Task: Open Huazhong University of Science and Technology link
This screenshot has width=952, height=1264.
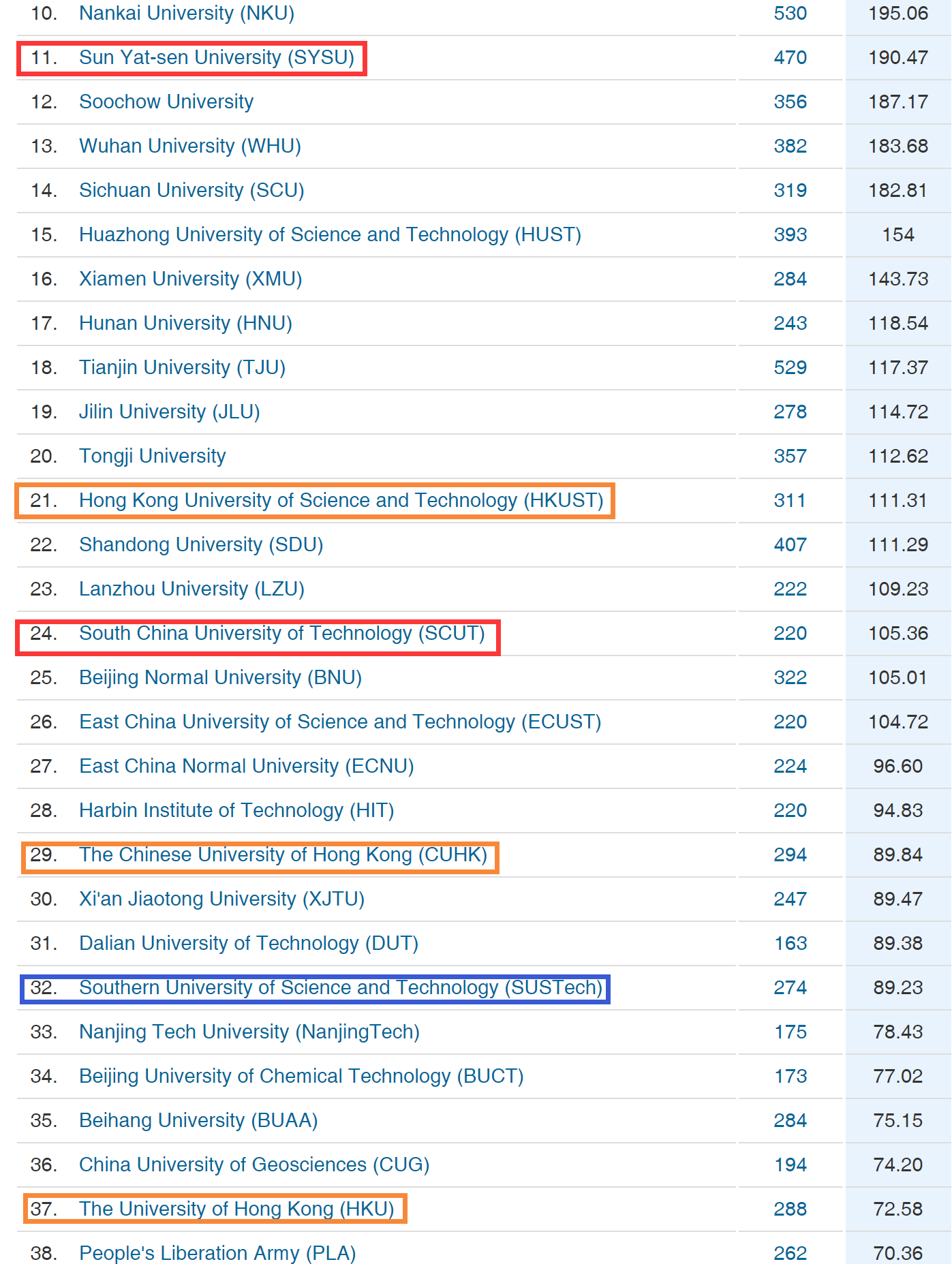Action: pos(330,235)
